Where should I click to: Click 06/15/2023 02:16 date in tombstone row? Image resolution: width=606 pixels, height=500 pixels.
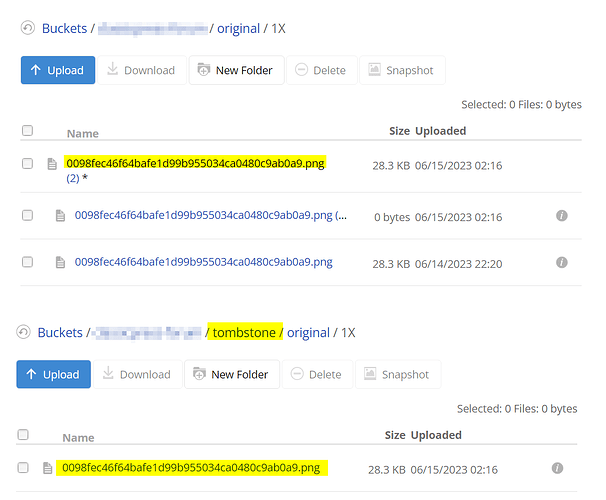click(454, 470)
